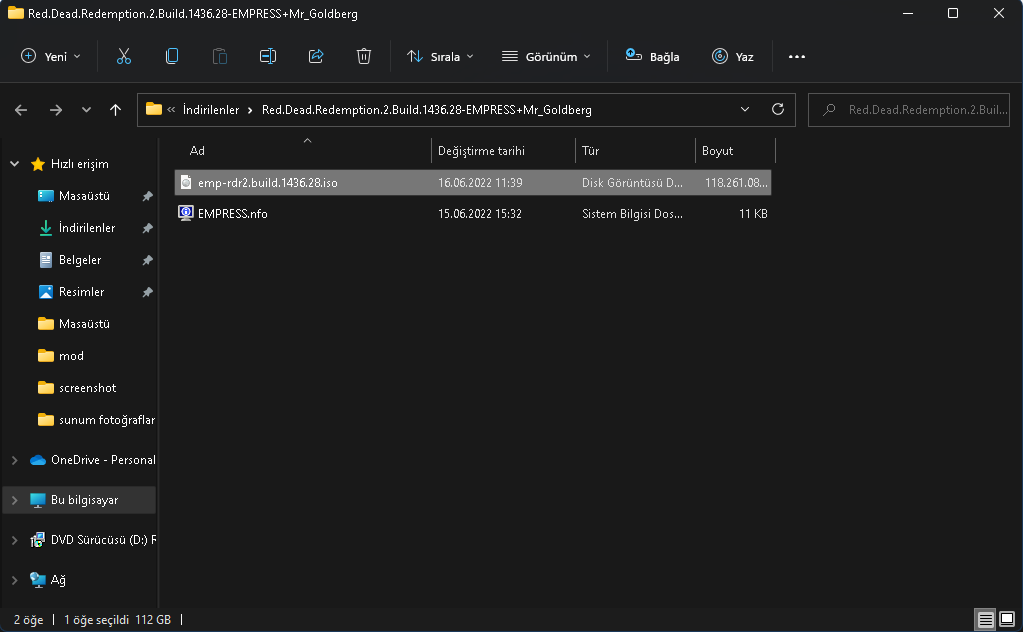
Task: Sort by the Ad column header
Action: coord(197,151)
